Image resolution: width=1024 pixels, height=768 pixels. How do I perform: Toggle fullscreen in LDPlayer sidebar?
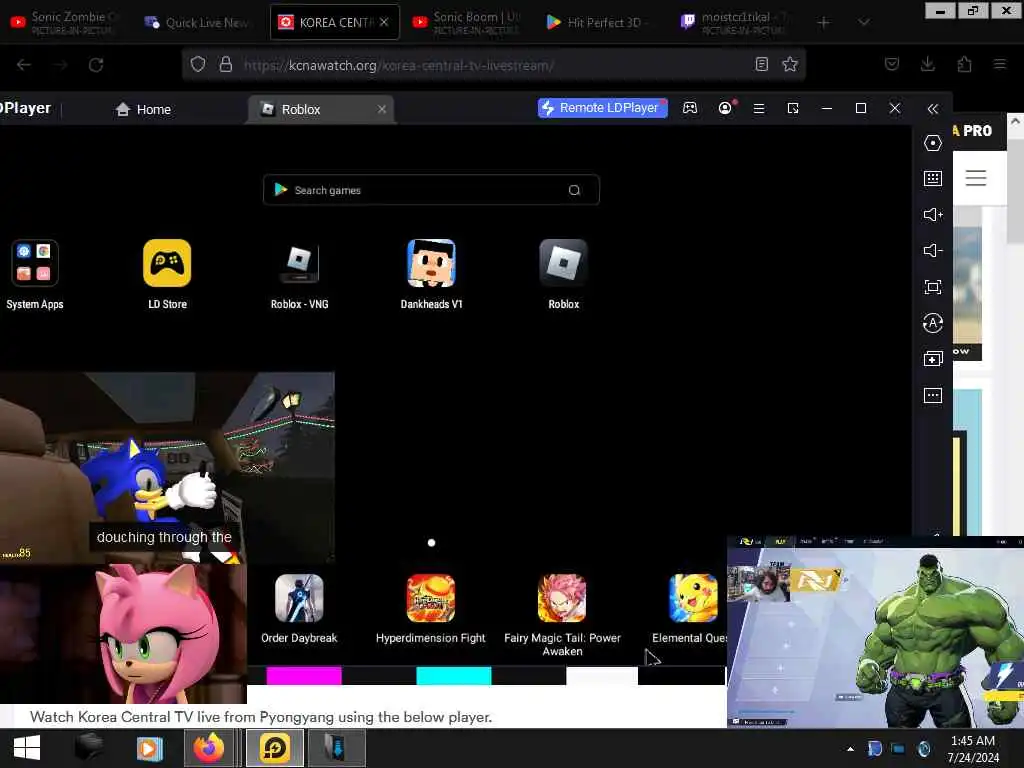tap(933, 287)
